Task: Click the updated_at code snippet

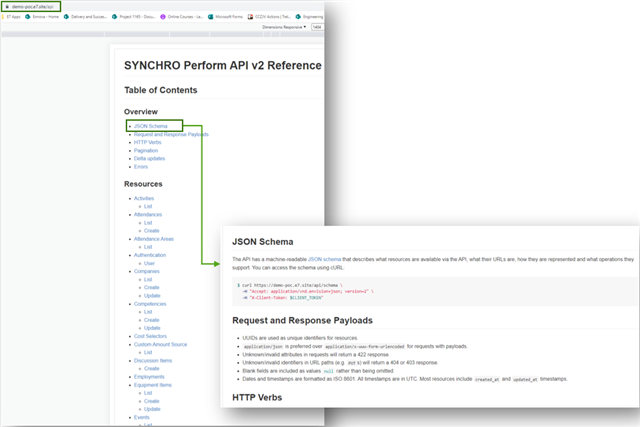Action: point(525,379)
